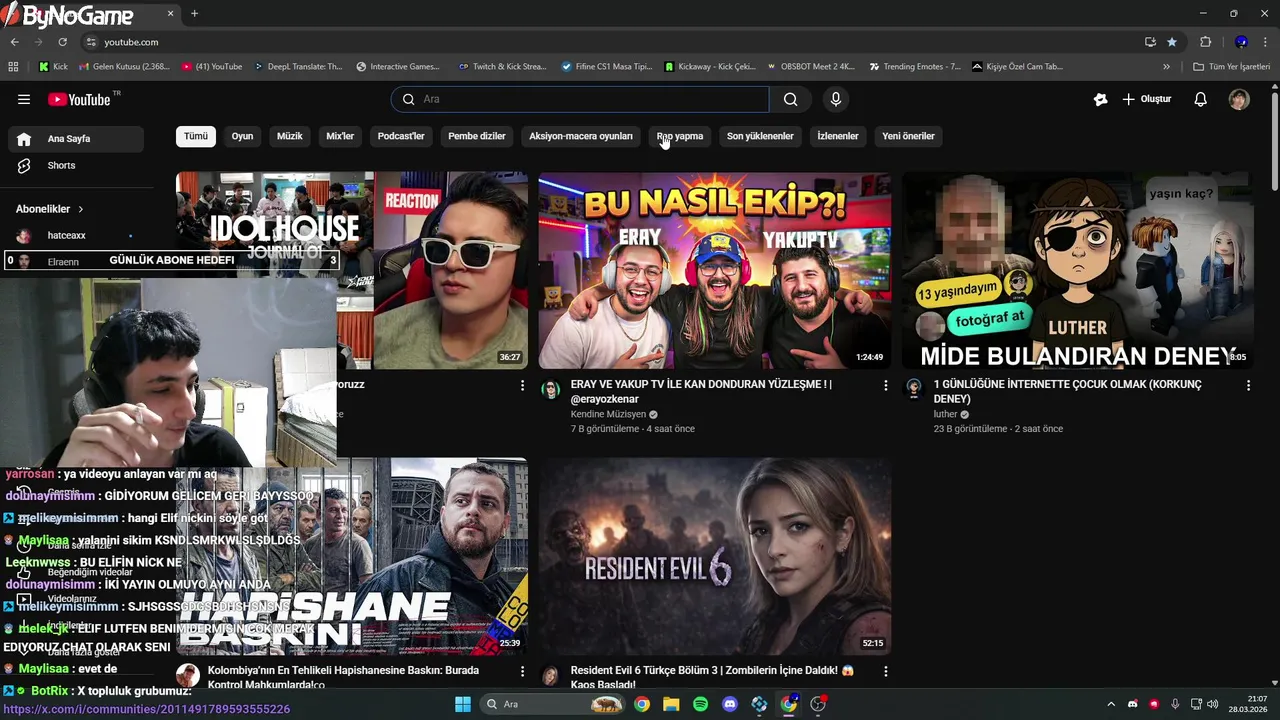Open the YouTube hamburger guide menu

24,99
